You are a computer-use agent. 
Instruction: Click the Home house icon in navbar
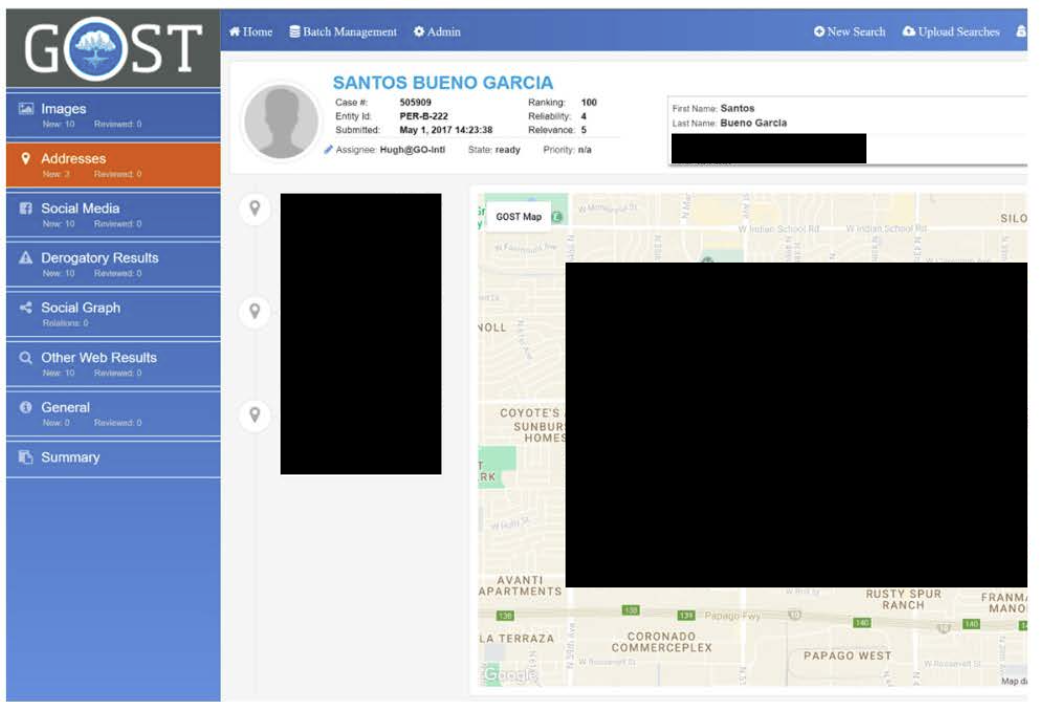(x=234, y=31)
